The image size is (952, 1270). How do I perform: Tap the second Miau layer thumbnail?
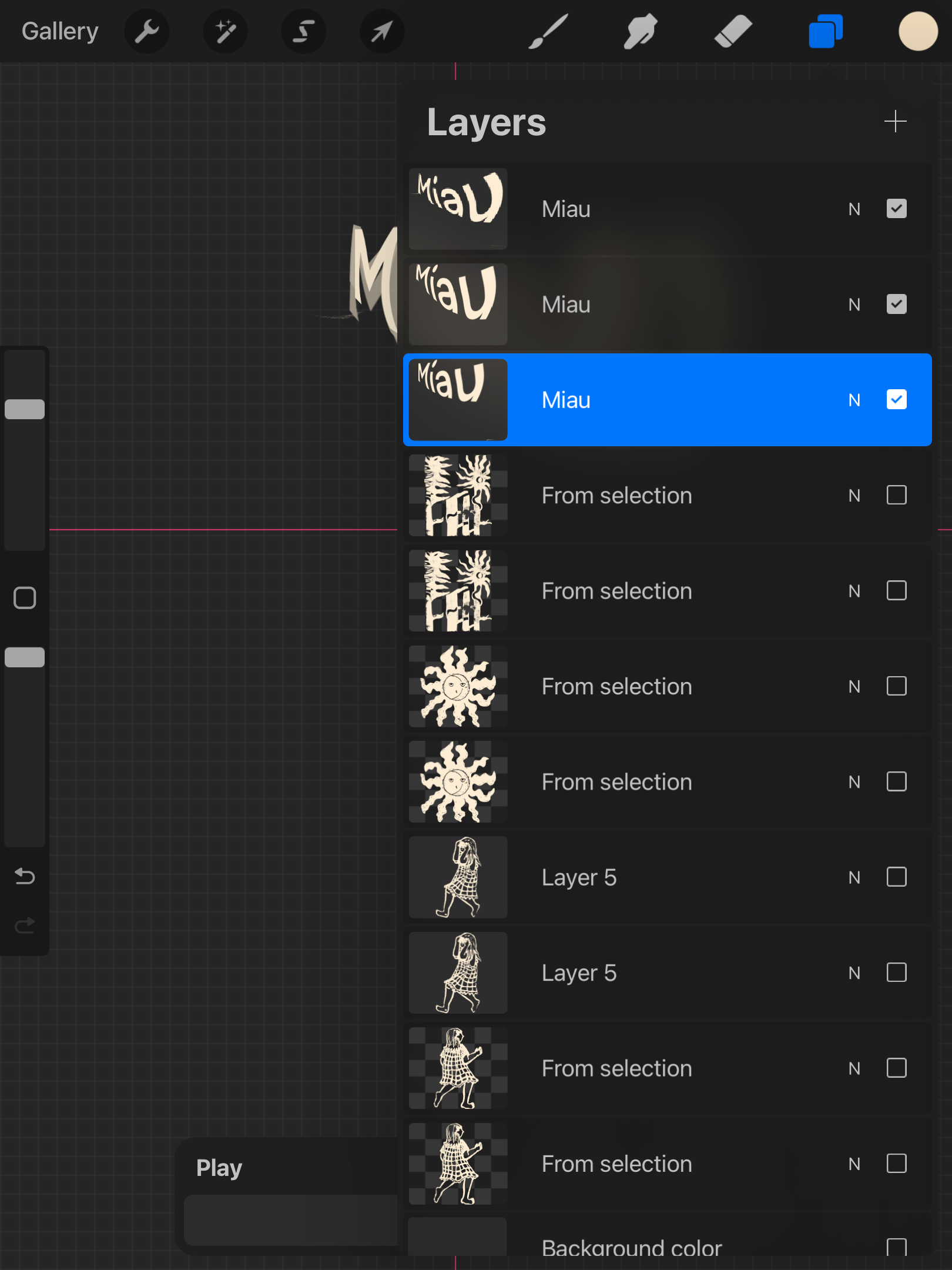[x=458, y=305]
